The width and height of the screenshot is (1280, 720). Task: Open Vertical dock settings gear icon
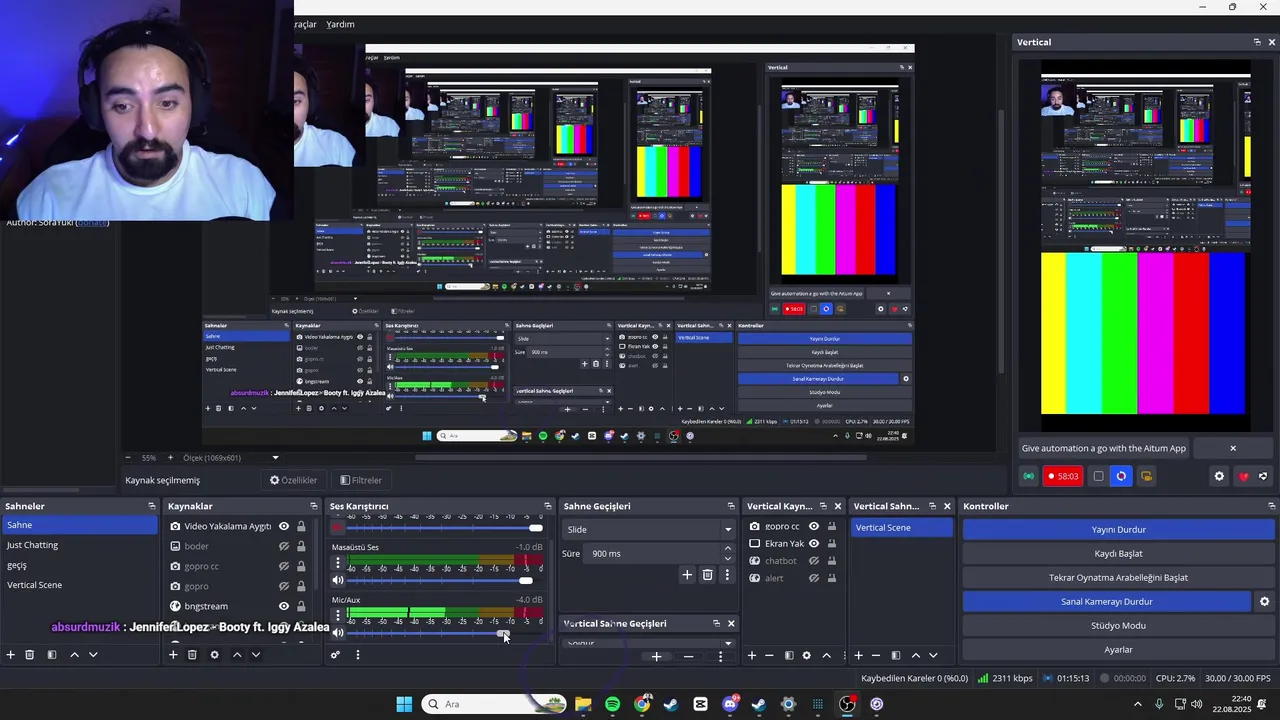(1219, 476)
